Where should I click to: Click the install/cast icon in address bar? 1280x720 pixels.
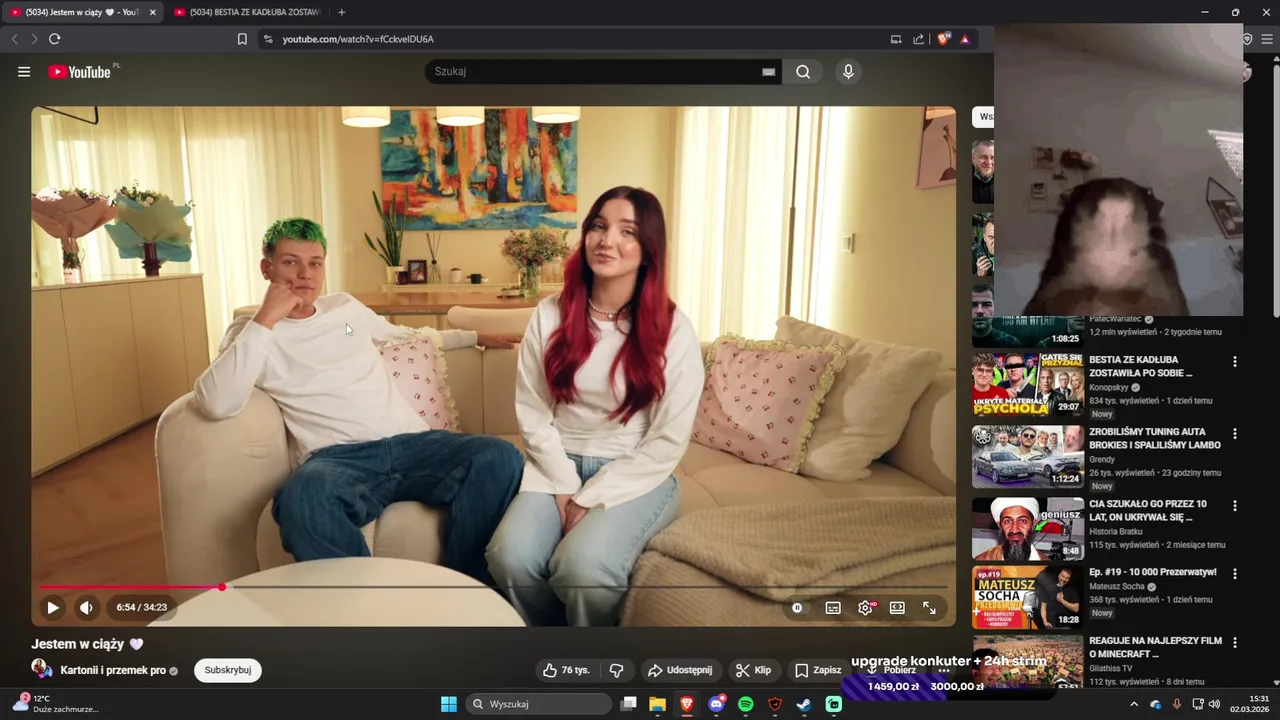896,39
